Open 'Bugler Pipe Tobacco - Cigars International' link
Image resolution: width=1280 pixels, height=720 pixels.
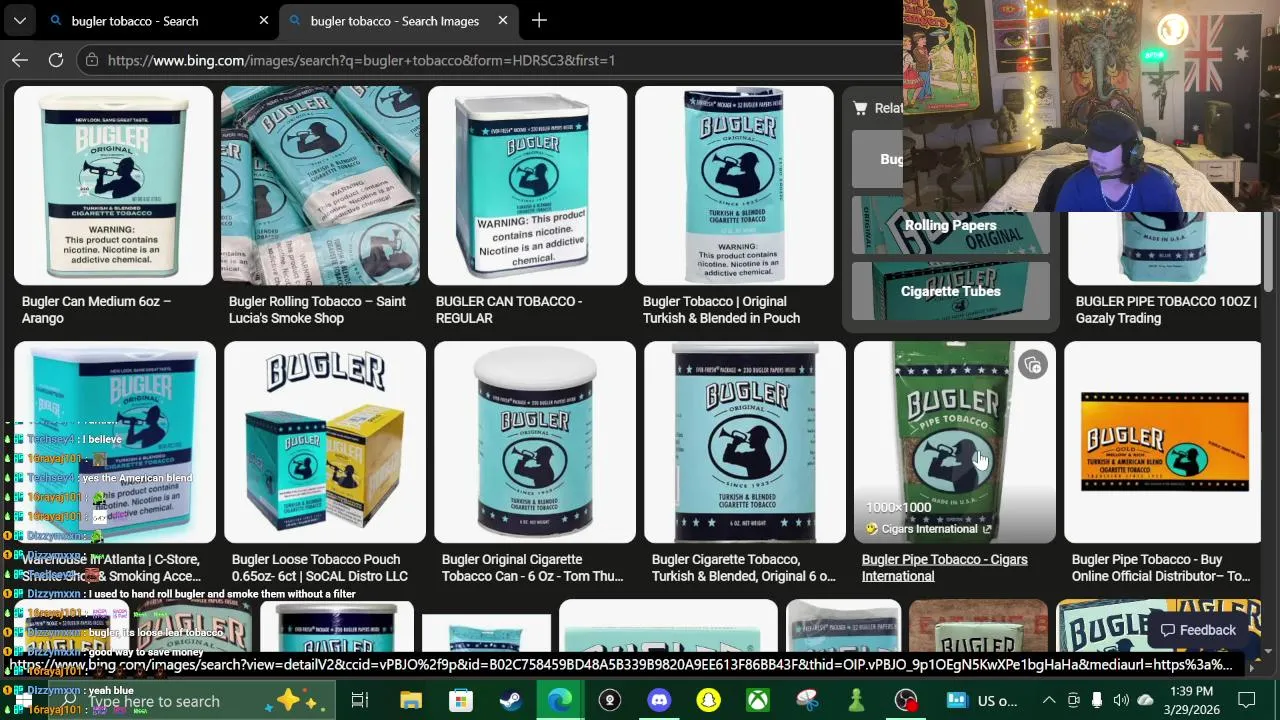pyautogui.click(x=944, y=567)
